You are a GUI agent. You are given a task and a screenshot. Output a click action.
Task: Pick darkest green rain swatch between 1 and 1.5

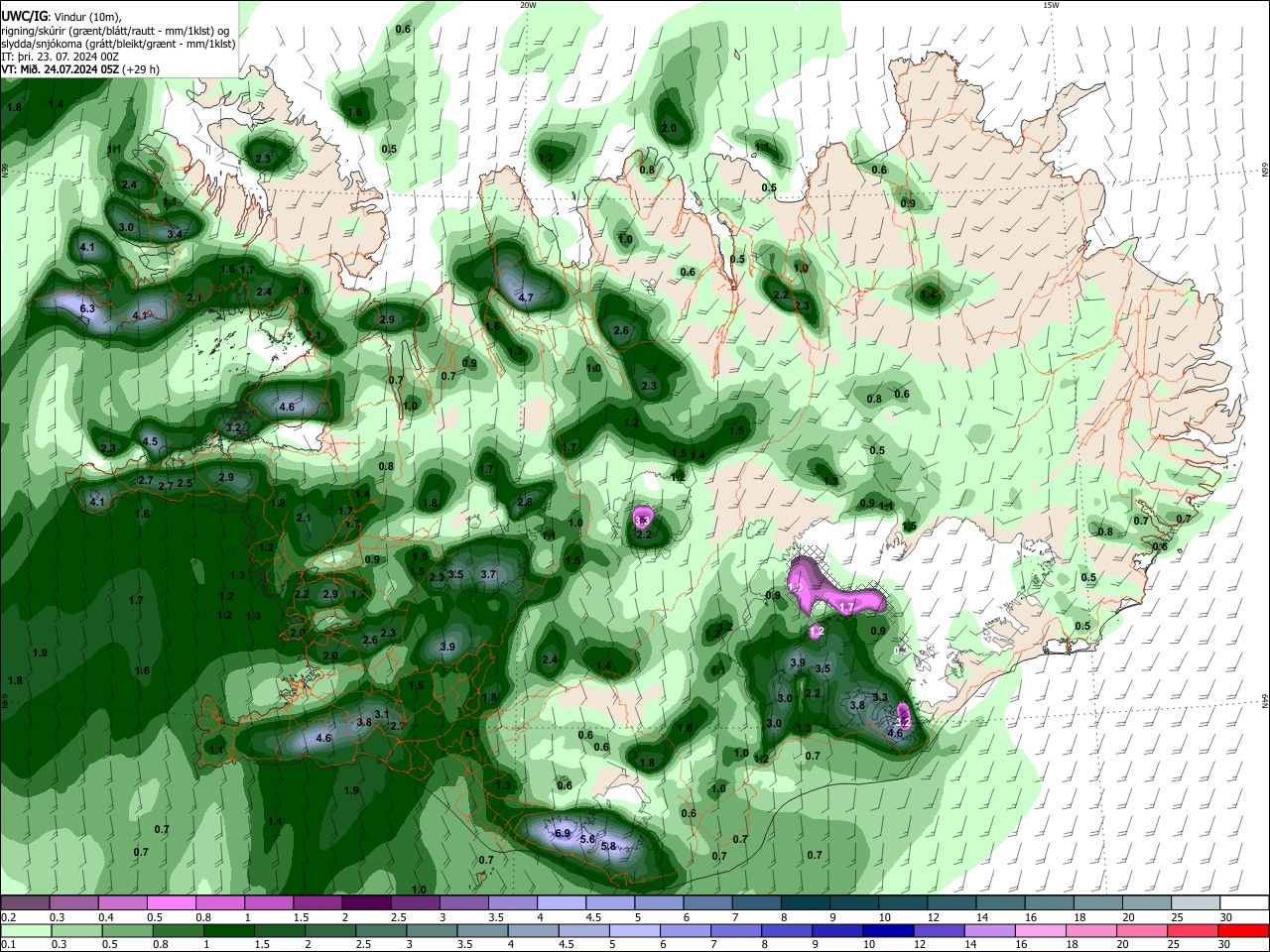pyautogui.click(x=230, y=931)
